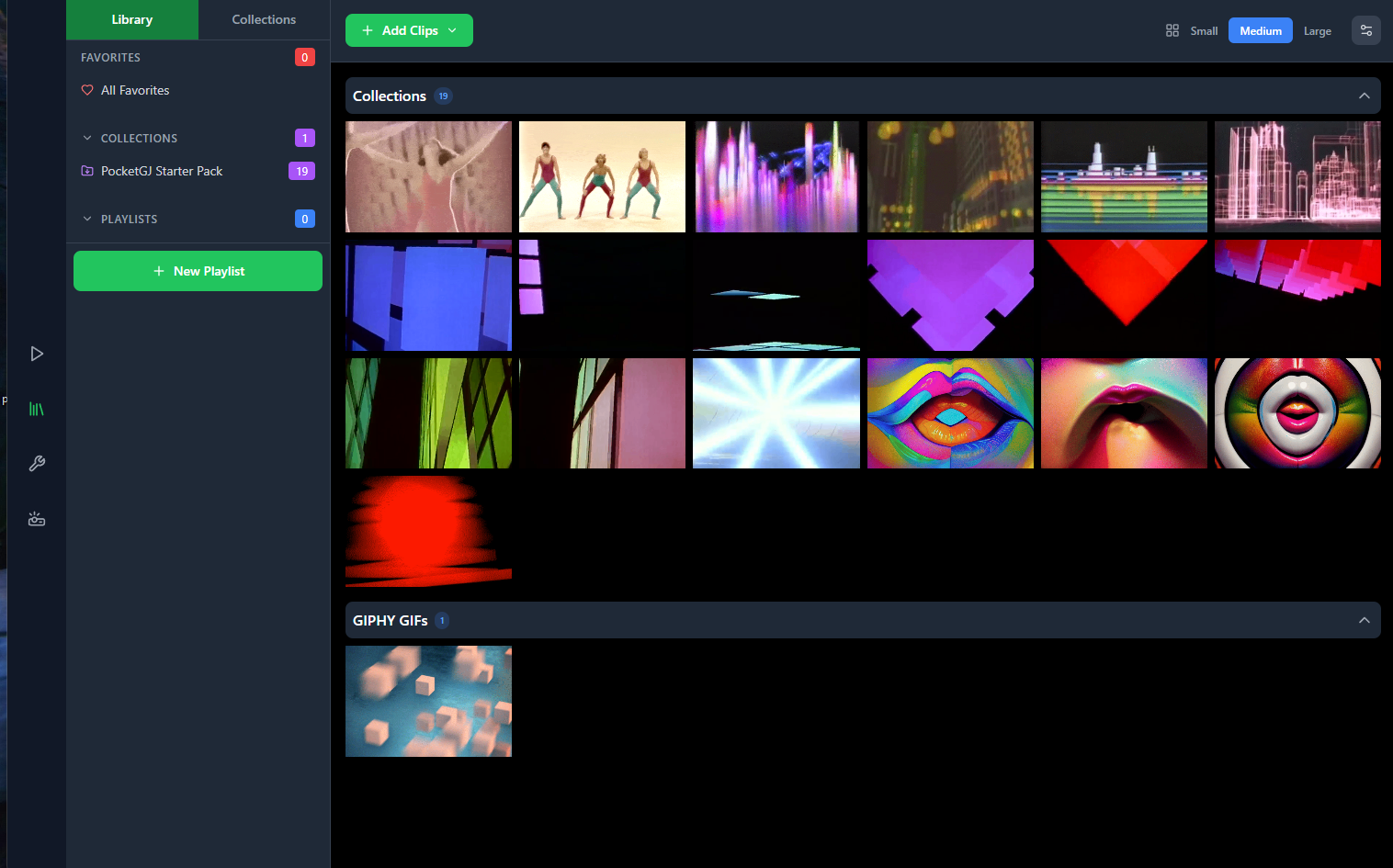Click the PocketGJ Starter Pack folder icon
This screenshot has height=868, width=1393.
87,171
